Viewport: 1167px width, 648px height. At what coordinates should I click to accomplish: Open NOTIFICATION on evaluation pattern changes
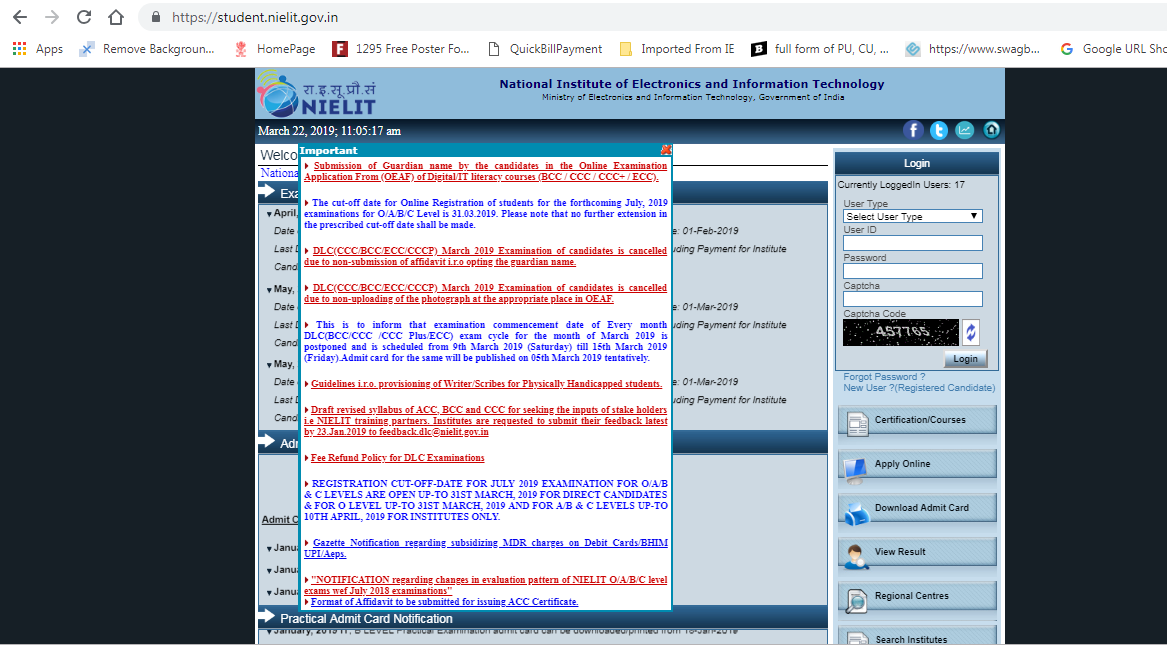click(485, 585)
